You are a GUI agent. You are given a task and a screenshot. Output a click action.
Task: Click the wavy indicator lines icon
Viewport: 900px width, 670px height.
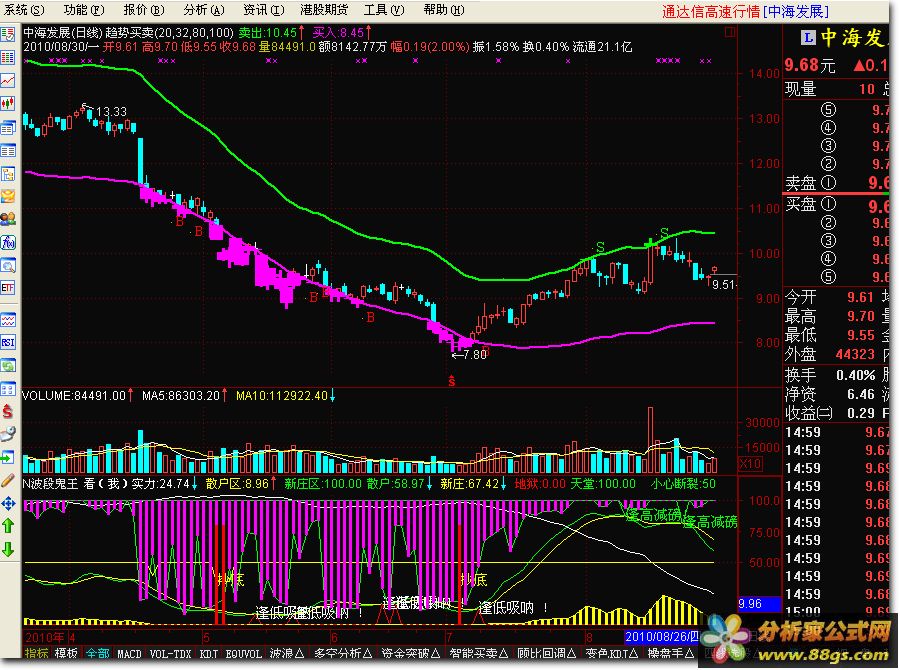click(8, 320)
